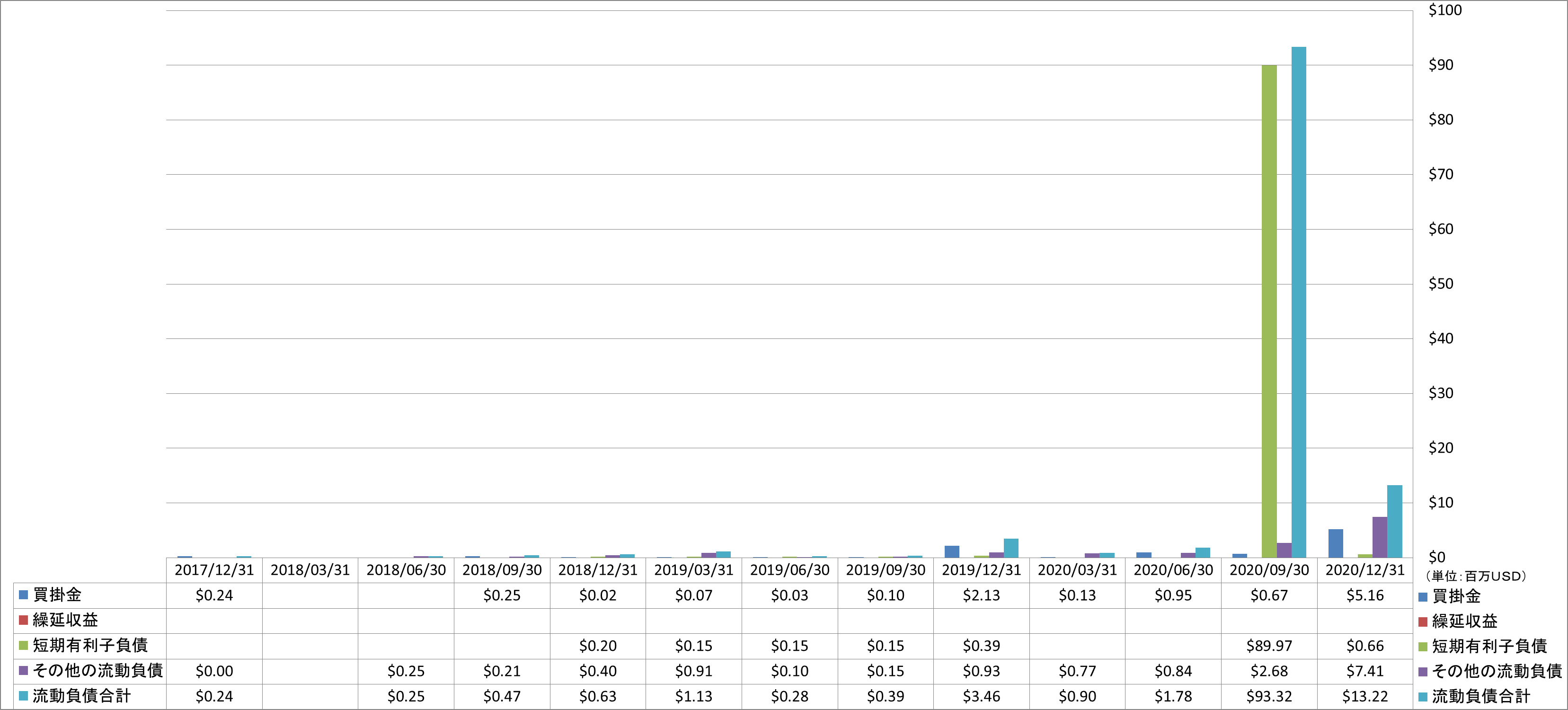Click the teal 2019/12/31 total bar

(x=1011, y=548)
